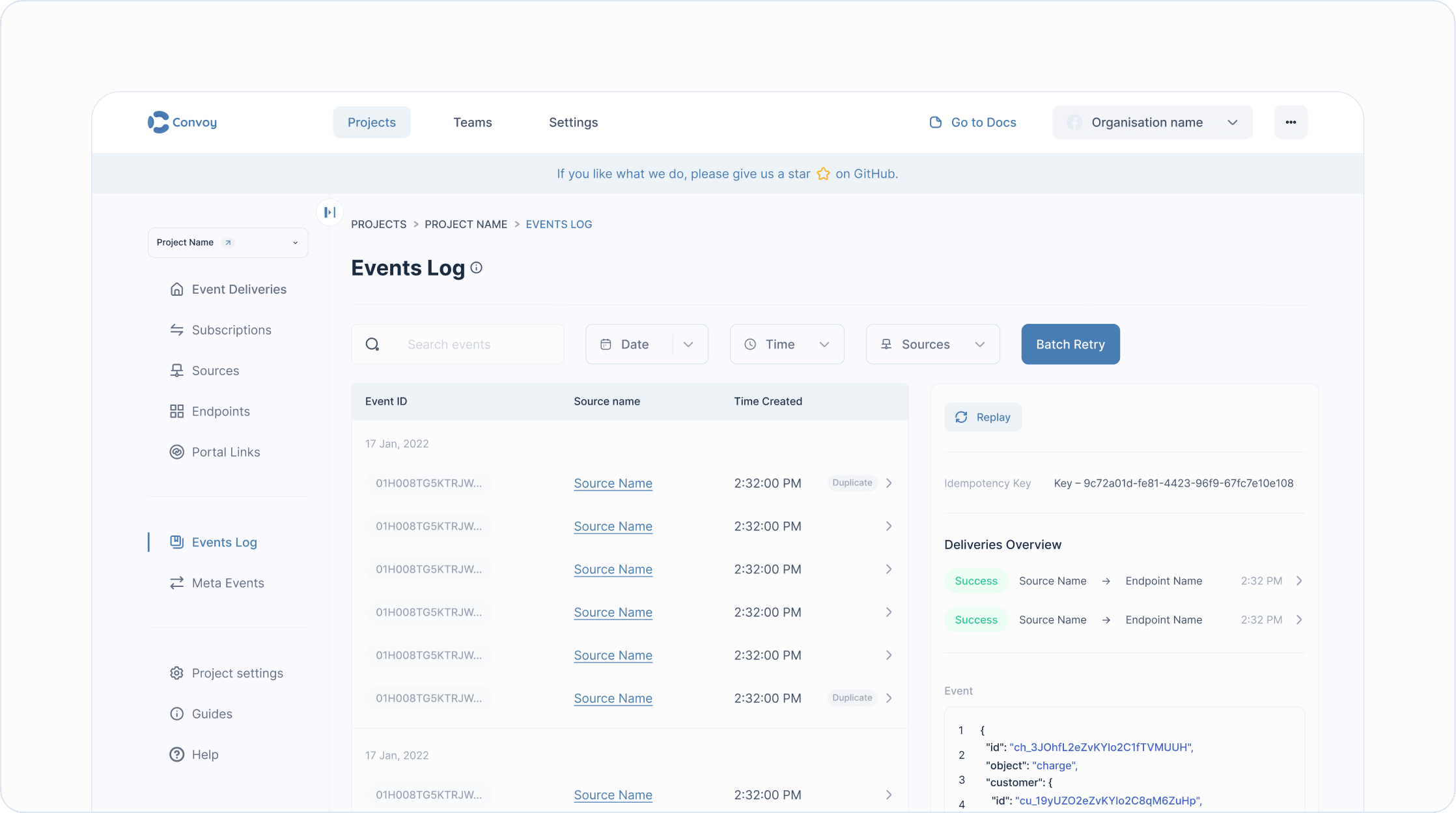This screenshot has width=1456, height=813.
Task: Open the Date filter dropdown
Action: (x=647, y=344)
